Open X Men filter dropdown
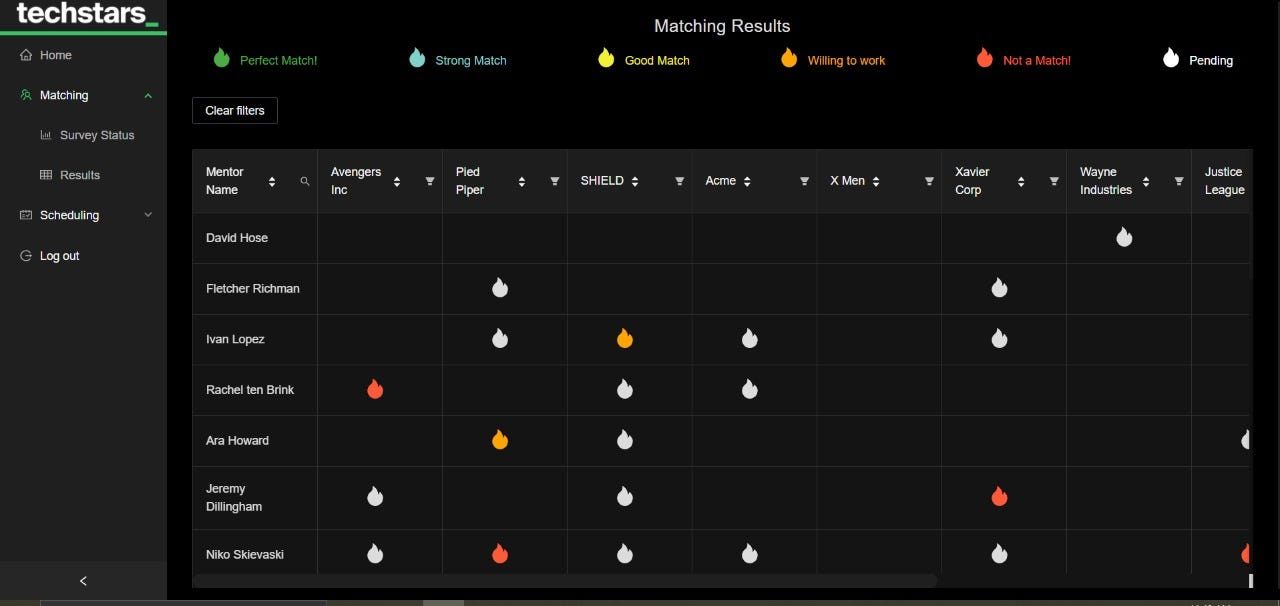Viewport: 1280px width, 606px height. coord(930,181)
